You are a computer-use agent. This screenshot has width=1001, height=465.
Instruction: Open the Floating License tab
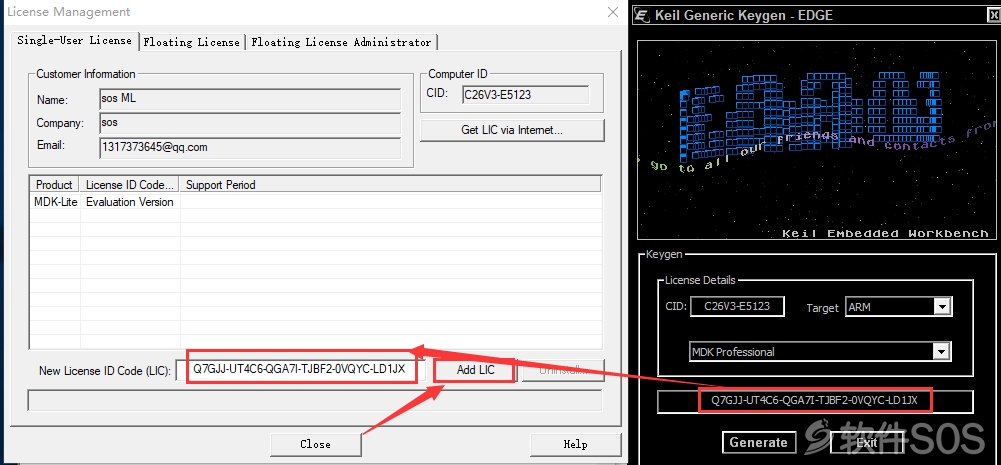tap(192, 42)
